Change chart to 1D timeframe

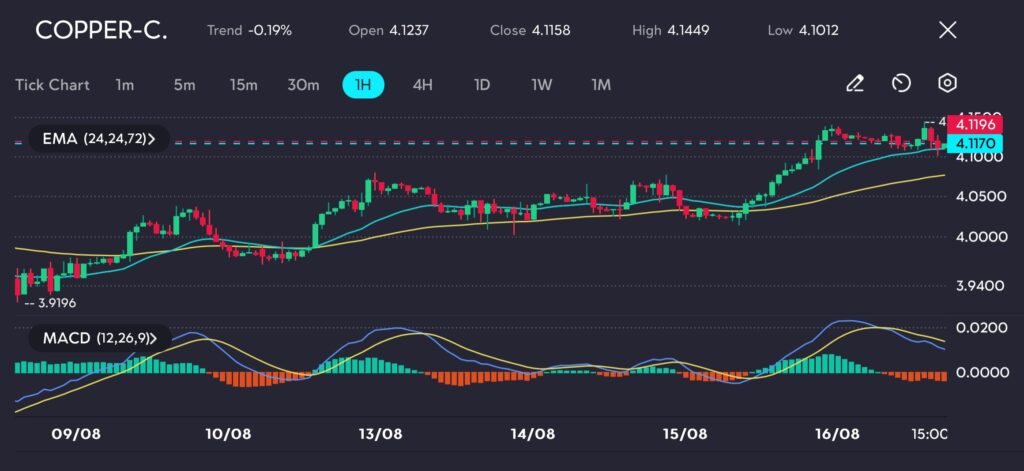482,85
